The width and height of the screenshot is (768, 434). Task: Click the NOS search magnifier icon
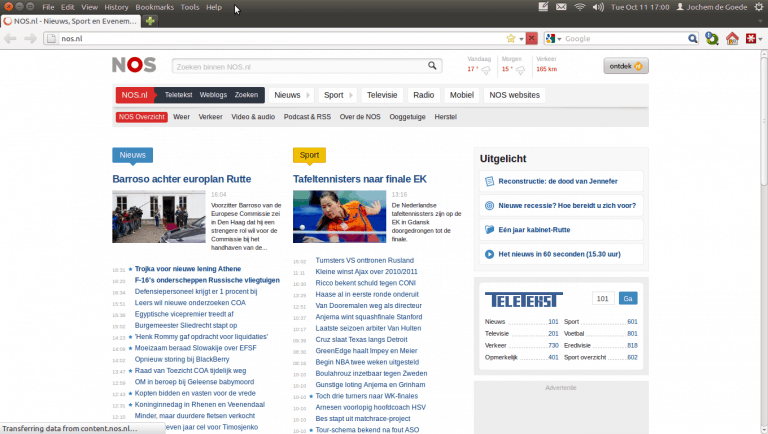click(432, 66)
